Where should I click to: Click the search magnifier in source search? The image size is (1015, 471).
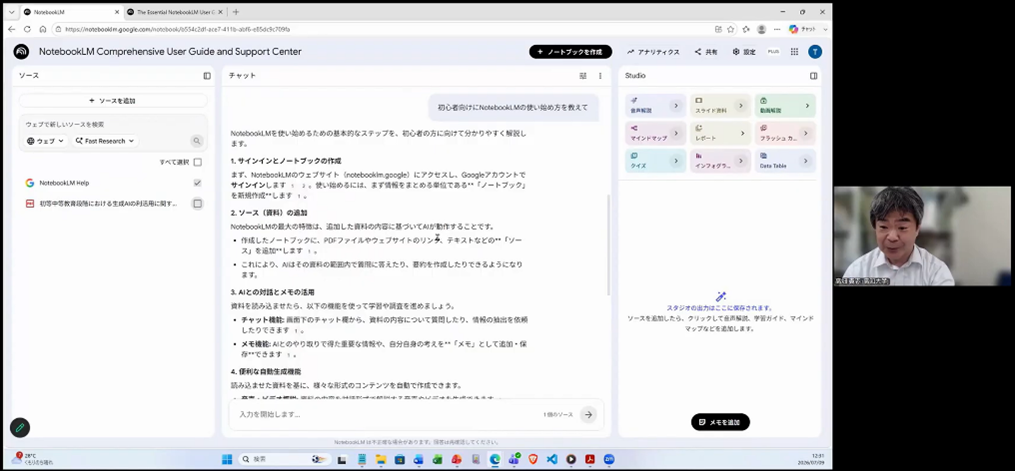[x=197, y=141]
